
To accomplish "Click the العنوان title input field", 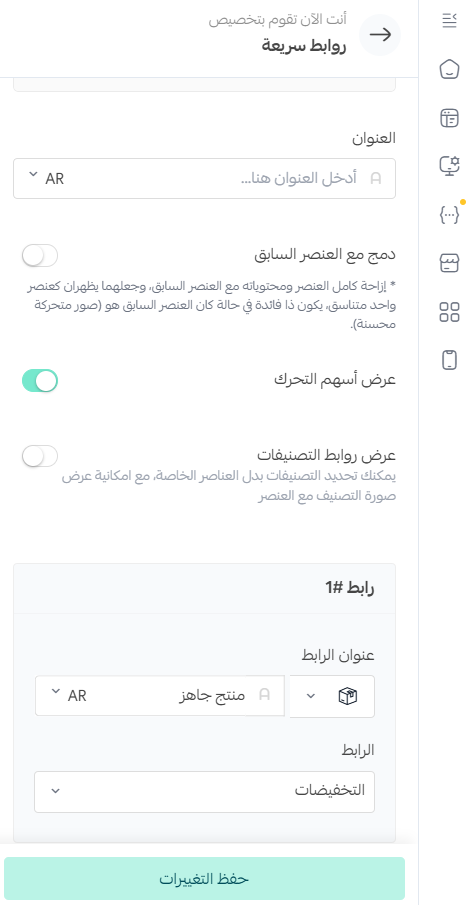I will (204, 178).
